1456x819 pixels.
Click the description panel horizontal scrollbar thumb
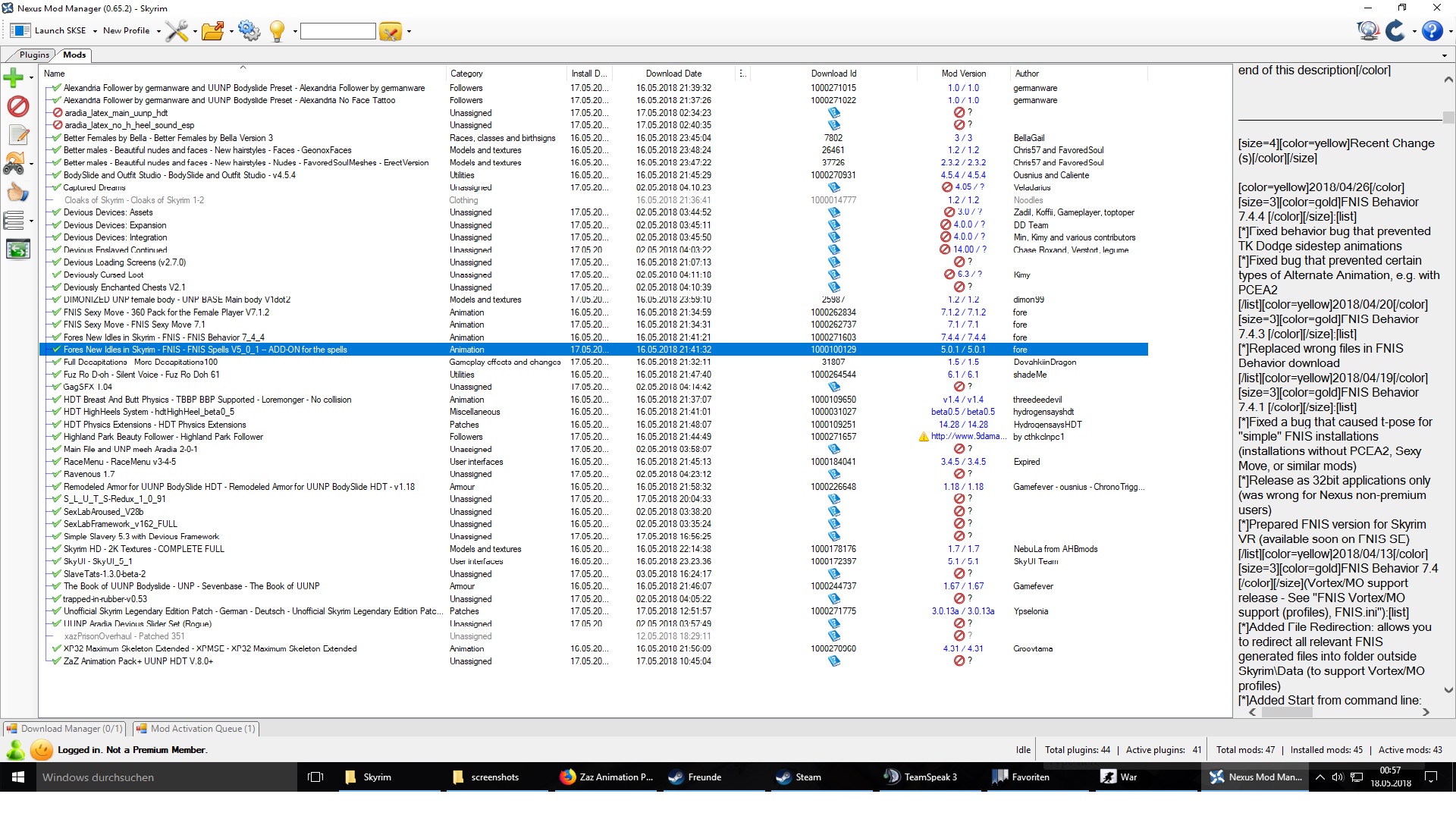1287,712
